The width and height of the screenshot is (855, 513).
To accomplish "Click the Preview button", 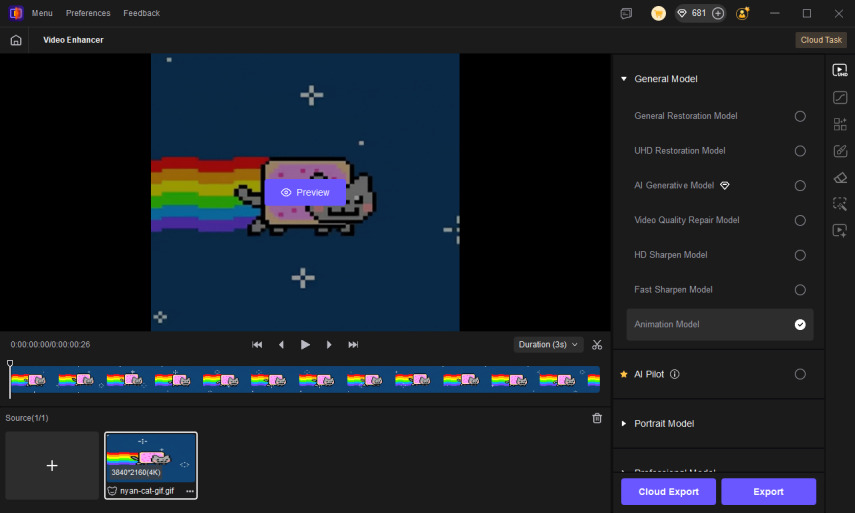I will [305, 192].
